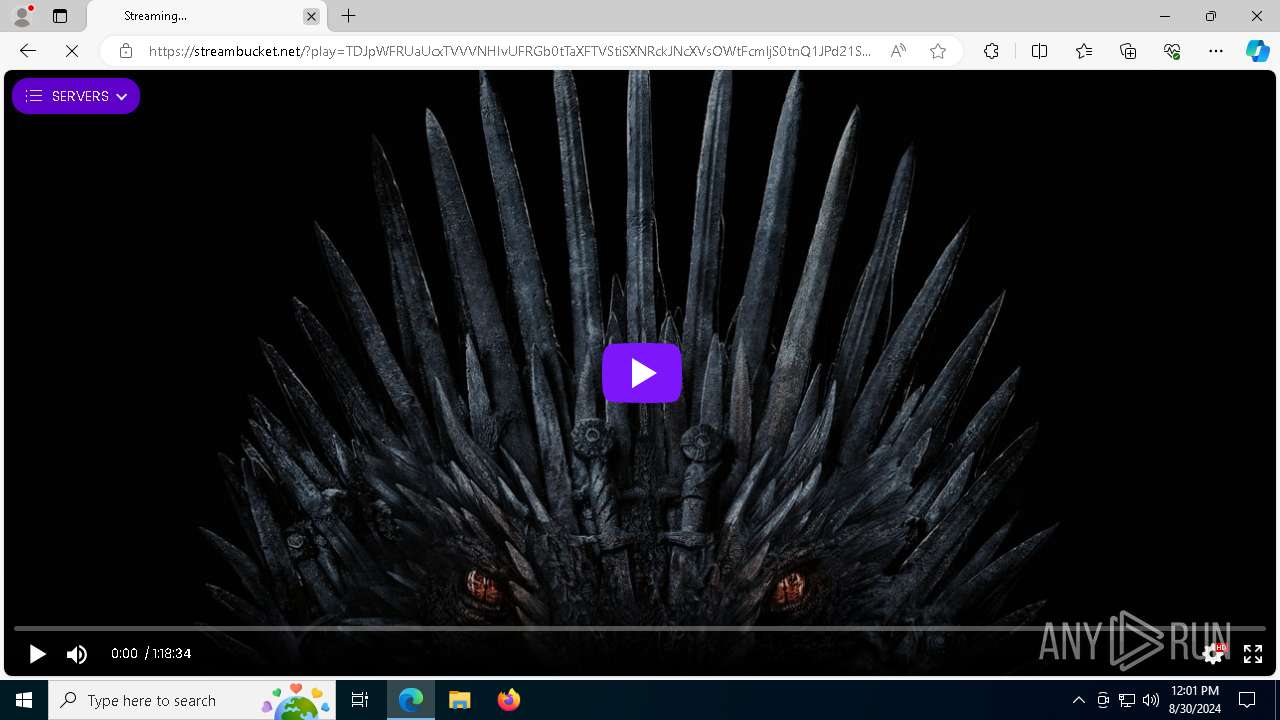Show hidden system tray icons

[x=1078, y=700]
